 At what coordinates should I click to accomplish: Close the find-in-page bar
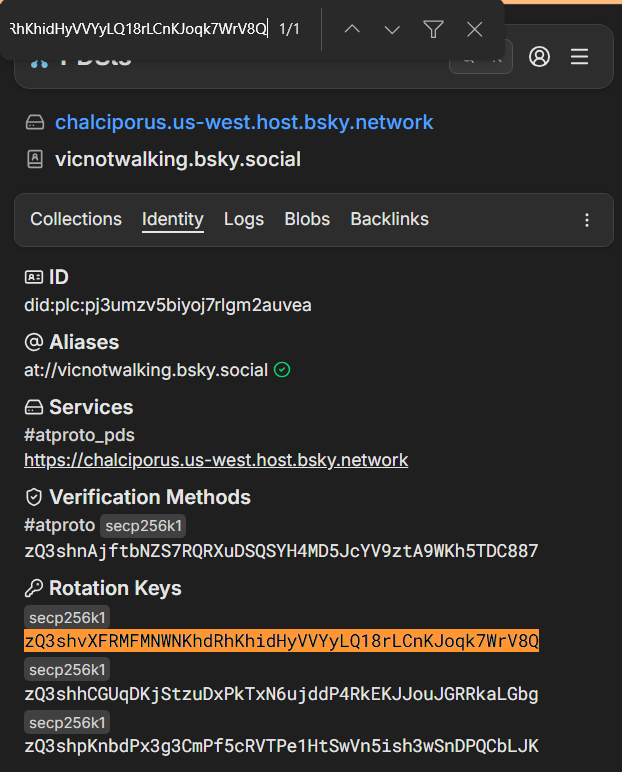coord(475,29)
